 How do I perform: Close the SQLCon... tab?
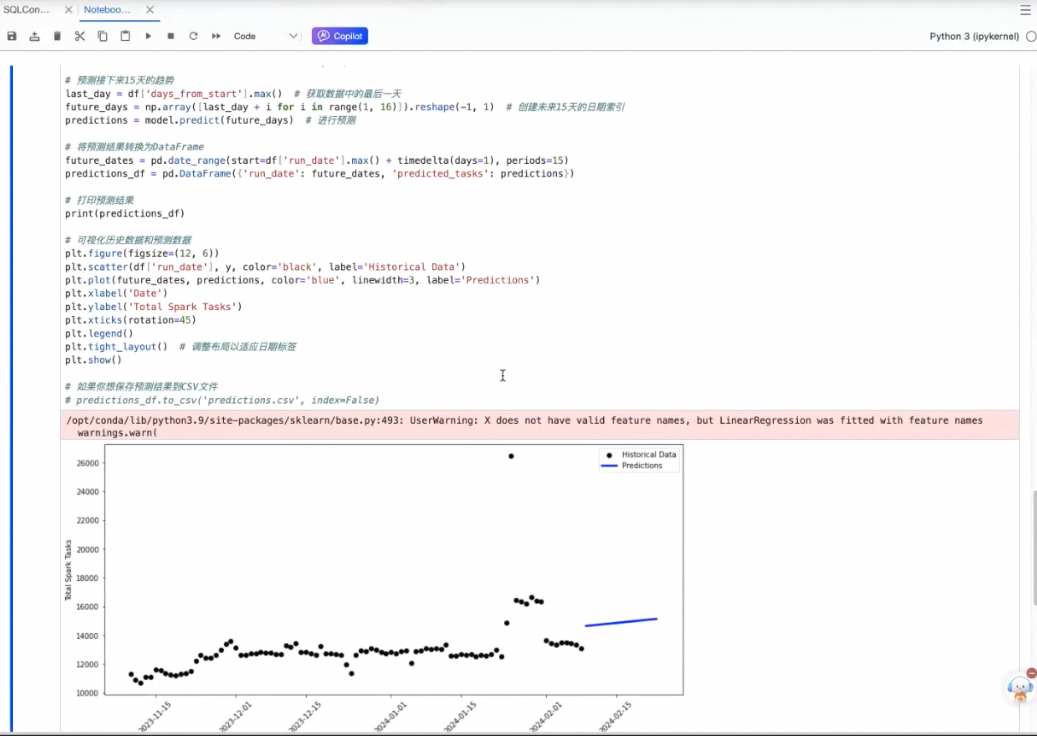coord(69,10)
